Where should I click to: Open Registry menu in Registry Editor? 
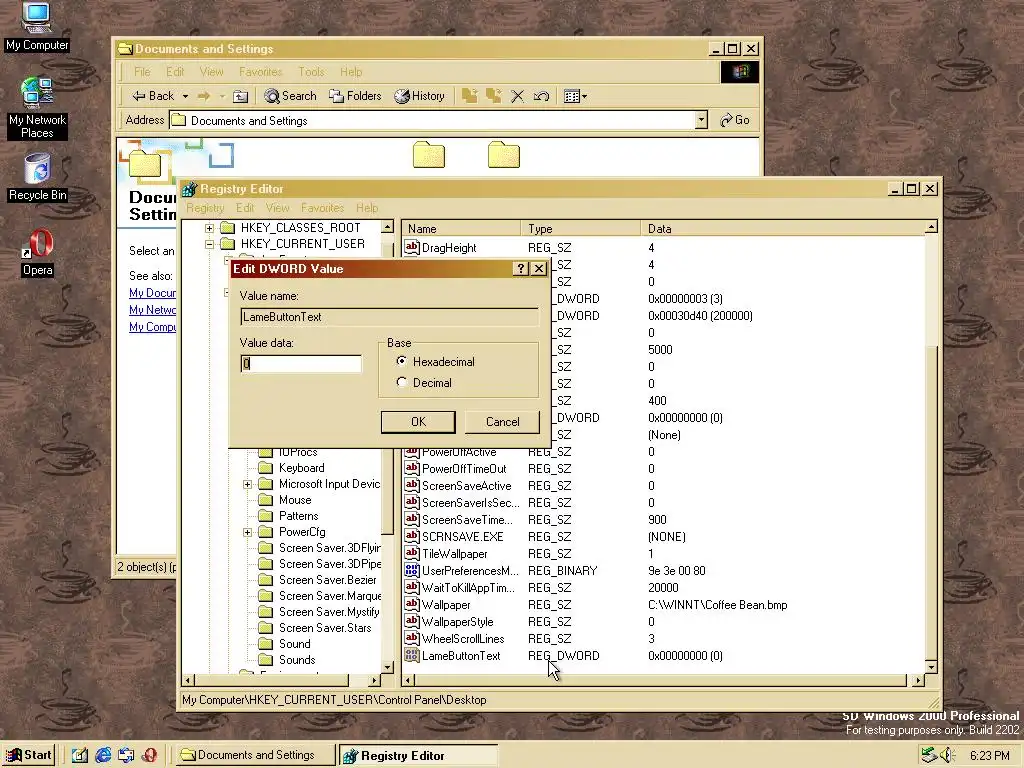(205, 208)
